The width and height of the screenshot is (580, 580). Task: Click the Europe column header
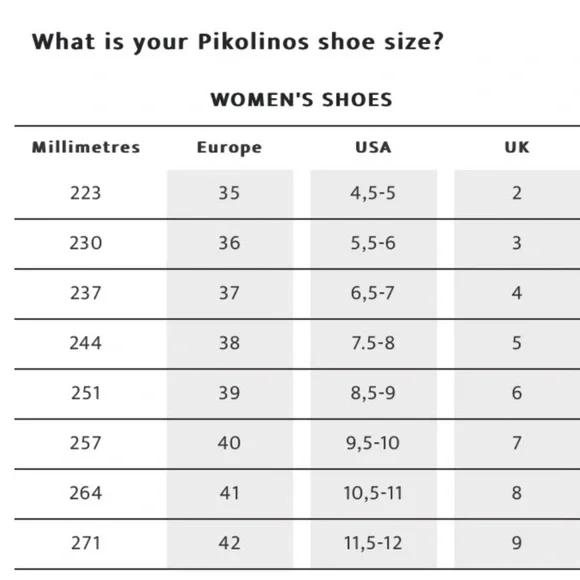(229, 148)
